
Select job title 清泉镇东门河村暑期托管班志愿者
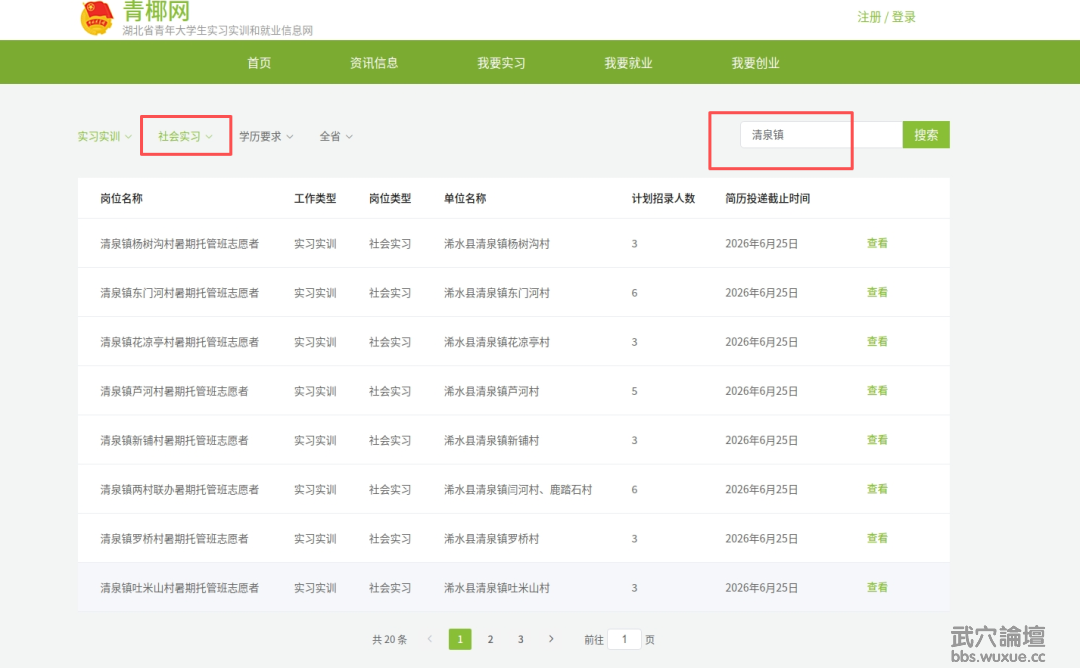[179, 293]
